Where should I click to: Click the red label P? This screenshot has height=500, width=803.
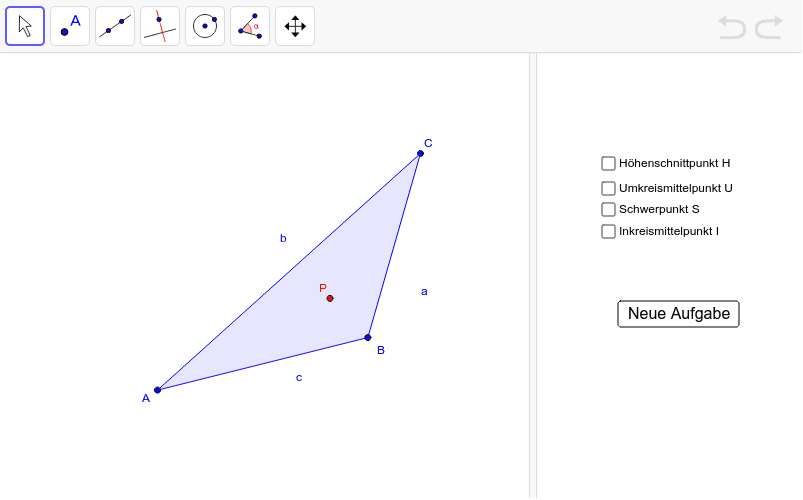point(323,288)
